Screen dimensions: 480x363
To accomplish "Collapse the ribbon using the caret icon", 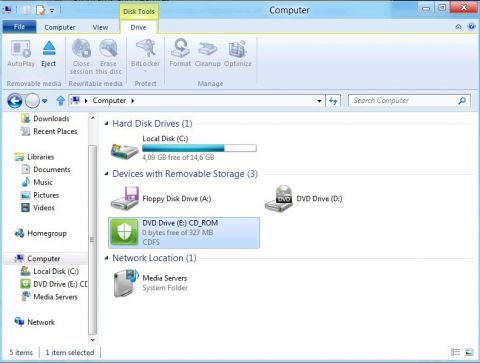I will pyautogui.click(x=459, y=27).
